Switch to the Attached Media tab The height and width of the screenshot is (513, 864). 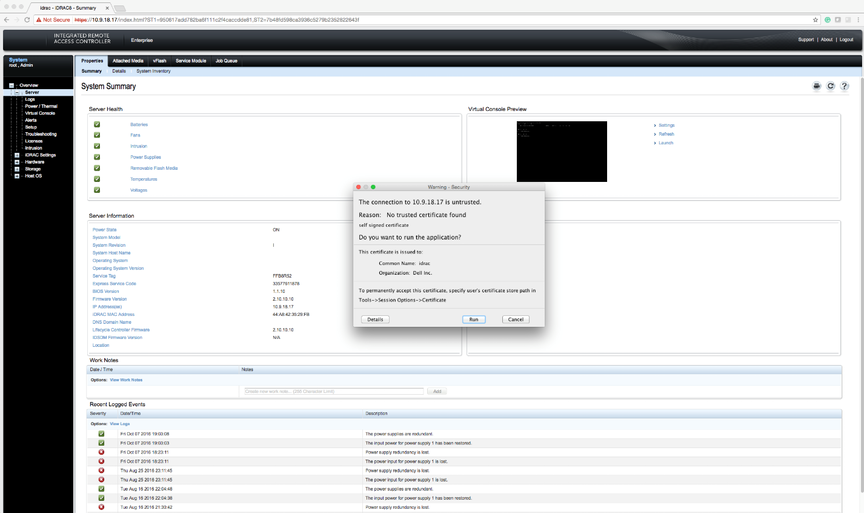click(128, 61)
